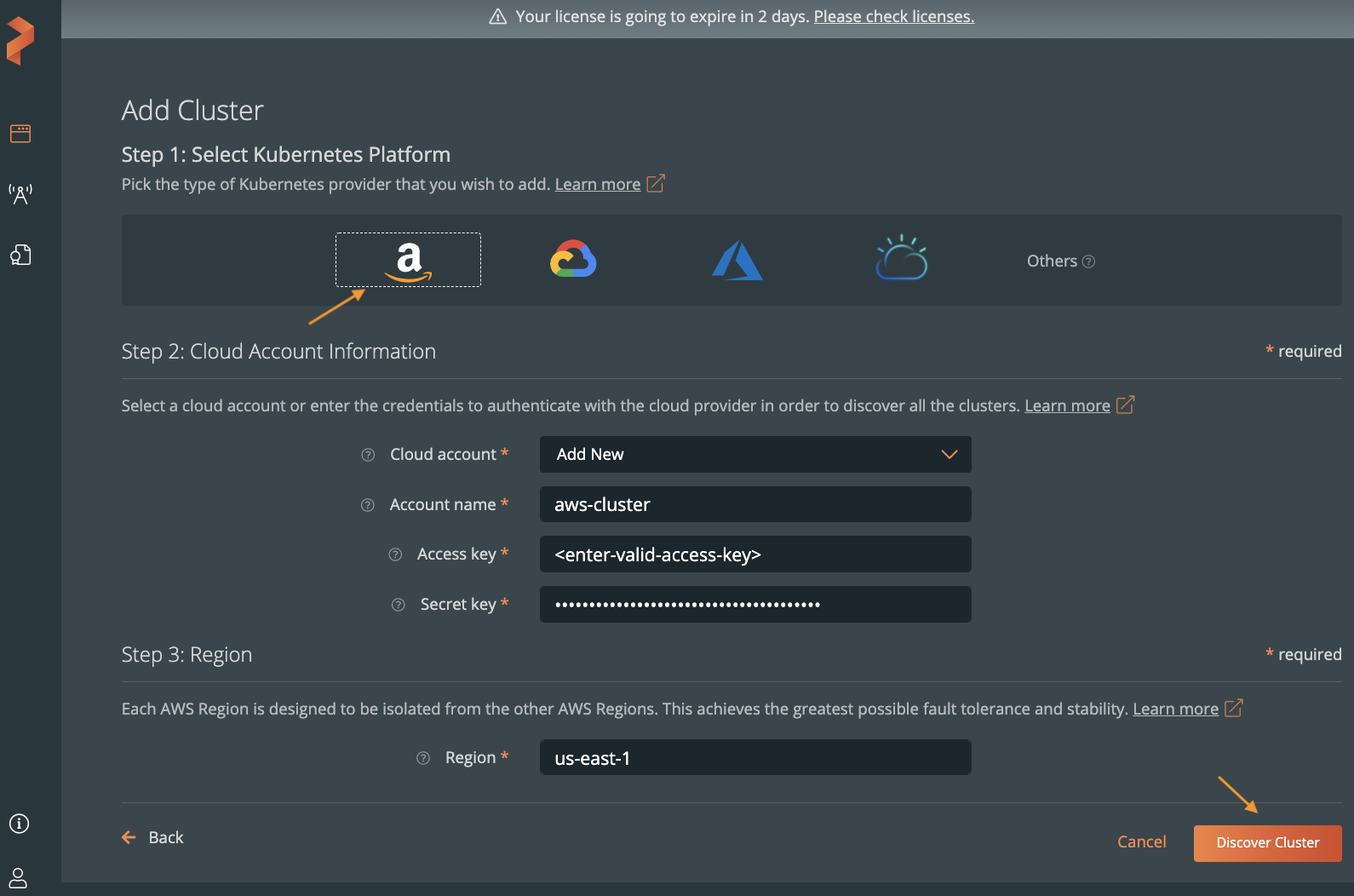Click the Account name input field
Image resolution: width=1354 pixels, height=896 pixels.
[x=755, y=505]
